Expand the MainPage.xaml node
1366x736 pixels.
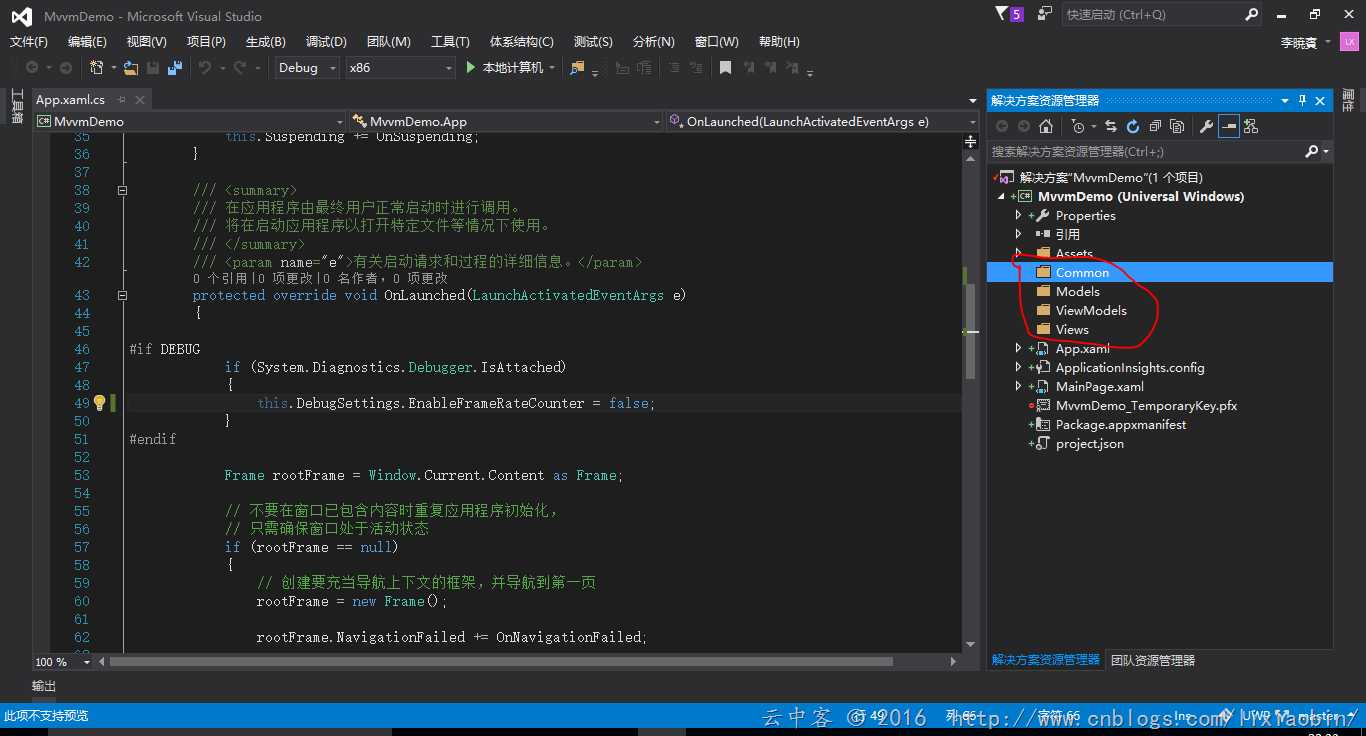click(x=1018, y=386)
